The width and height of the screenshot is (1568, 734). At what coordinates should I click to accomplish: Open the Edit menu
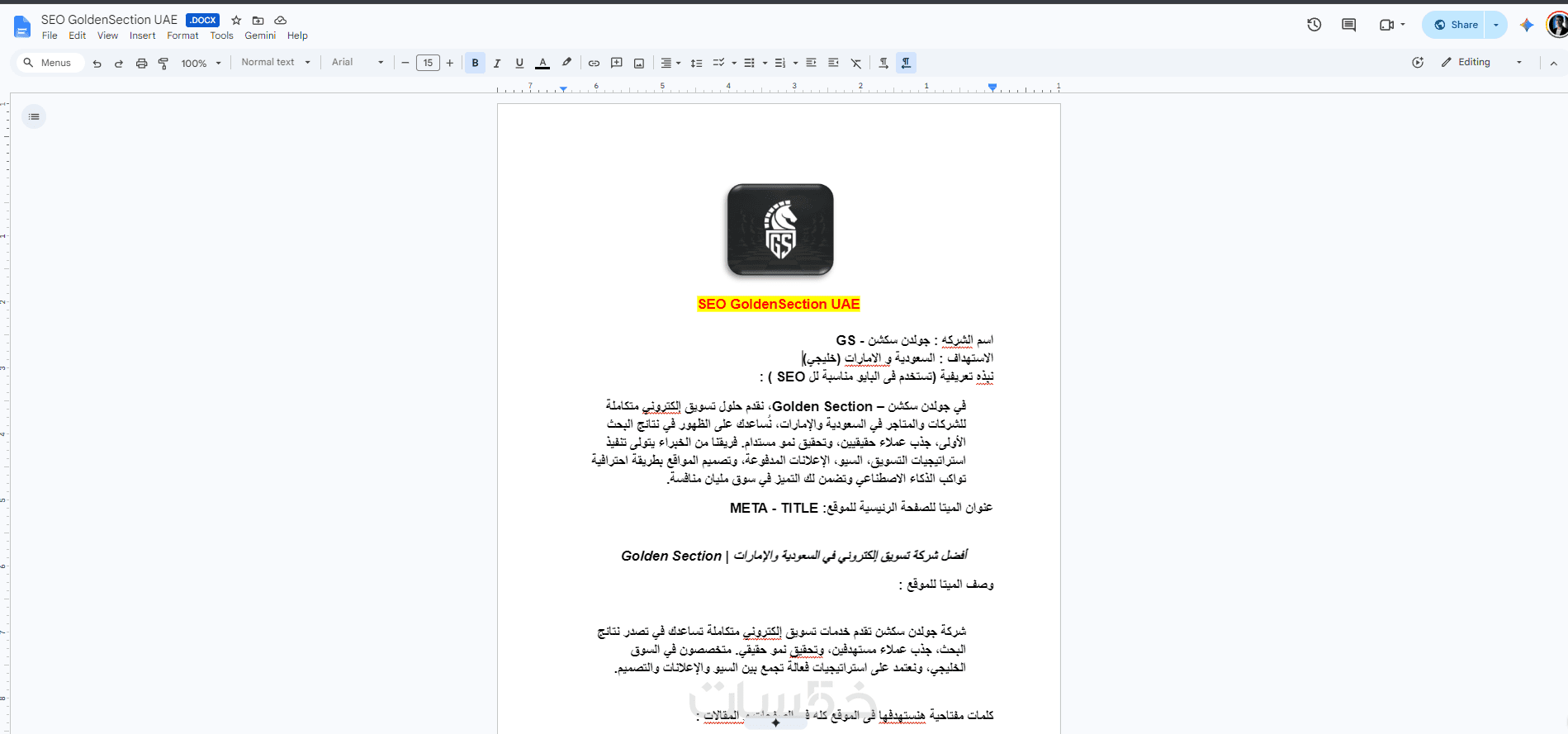[x=78, y=36]
